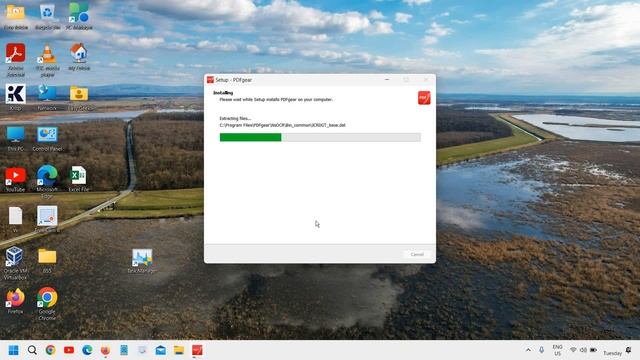Switch ENG US input language
The image size is (640, 360).
[557, 350]
